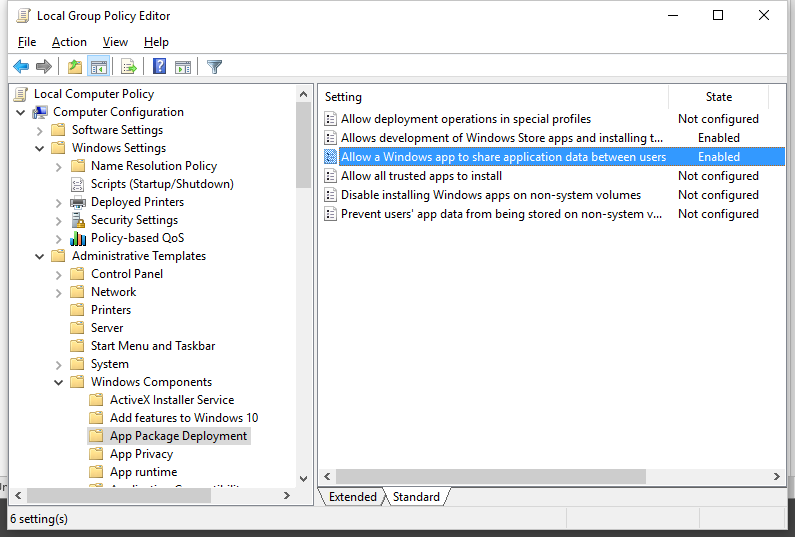
Task: Select the App Privacy folder in tree
Action: point(141,454)
